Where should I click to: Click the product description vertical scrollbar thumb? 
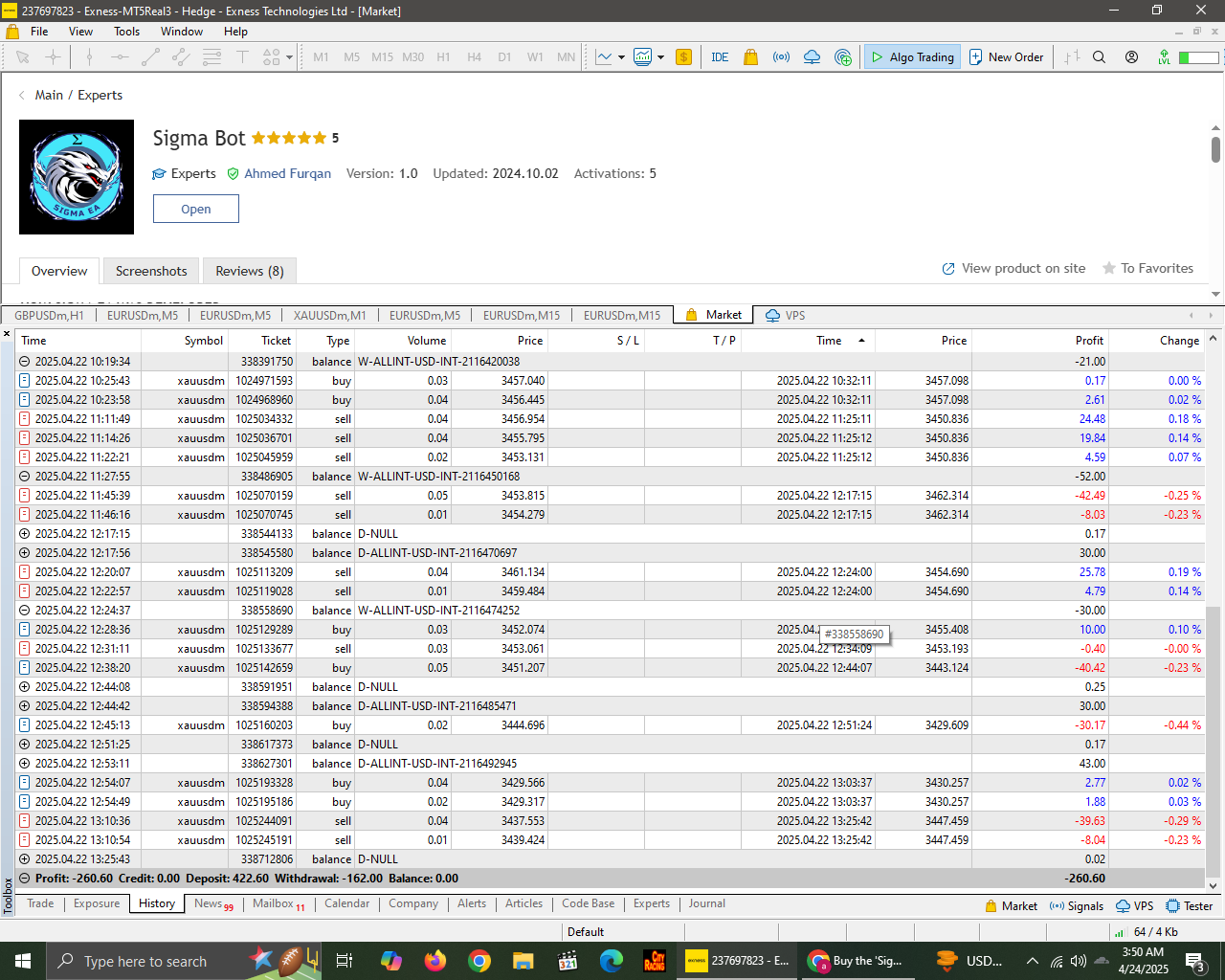[x=1215, y=150]
